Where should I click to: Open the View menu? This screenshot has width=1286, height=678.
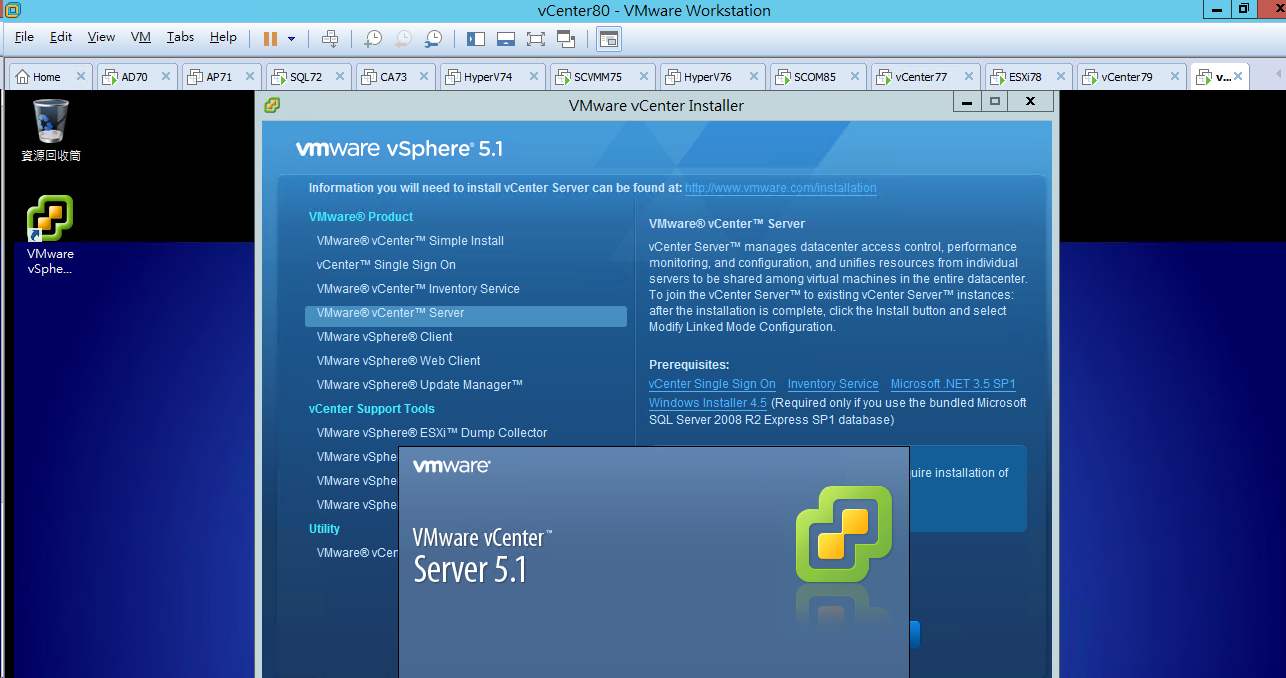pos(101,37)
